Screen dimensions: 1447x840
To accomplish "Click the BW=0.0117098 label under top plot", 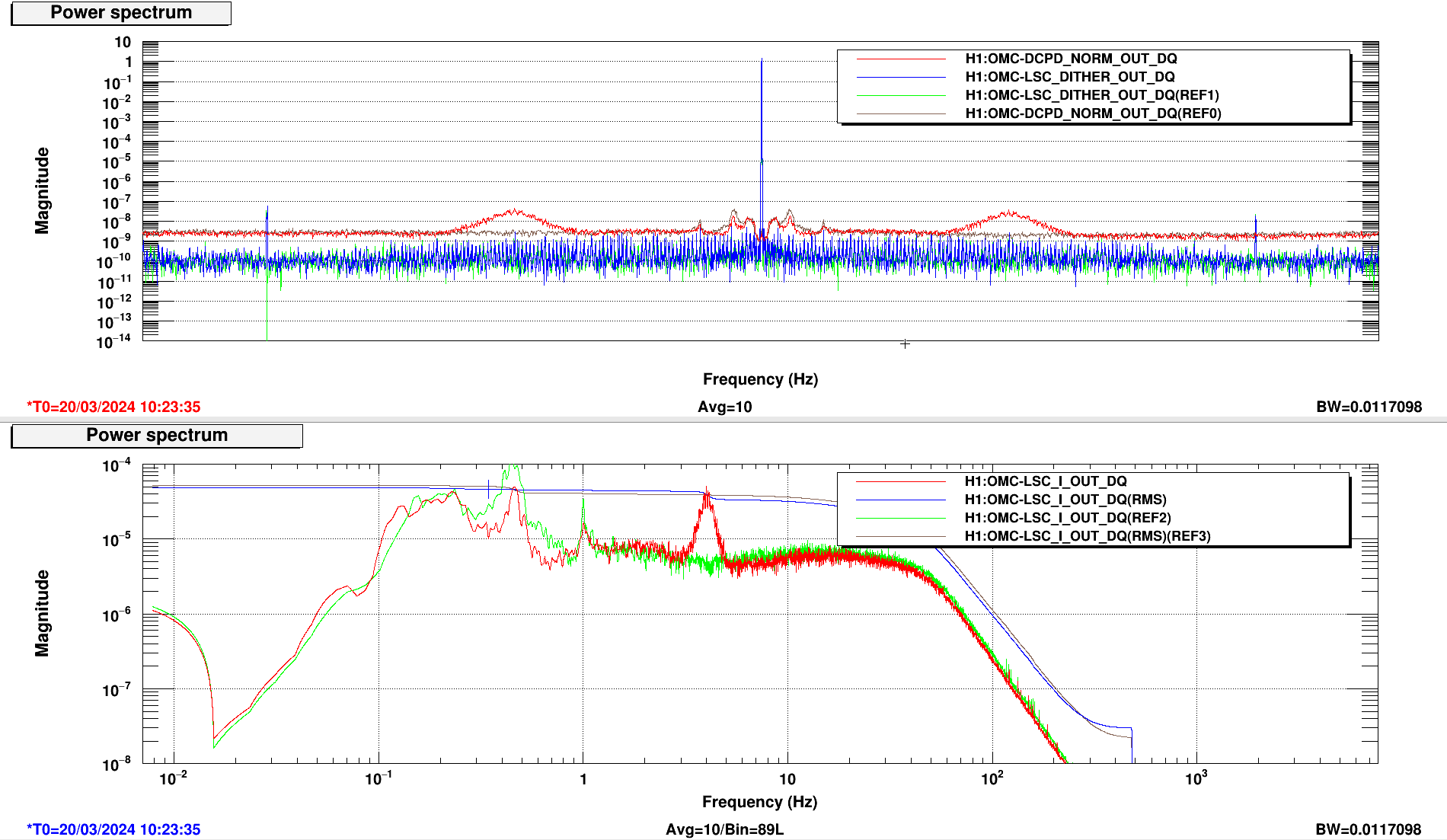I will (1369, 407).
